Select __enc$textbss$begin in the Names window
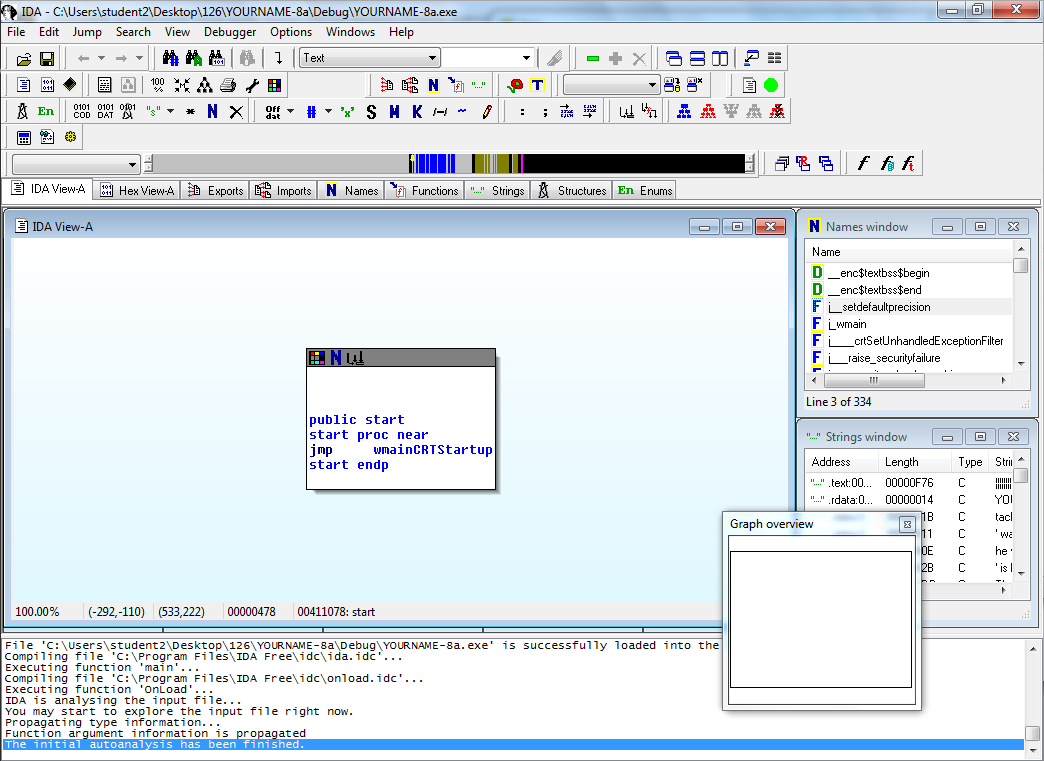Viewport: 1044px width, 761px height. [x=878, y=273]
